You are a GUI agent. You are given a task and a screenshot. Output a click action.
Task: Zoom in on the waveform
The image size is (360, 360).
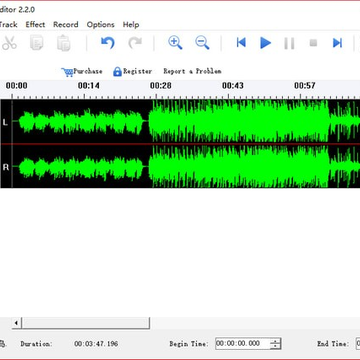click(175, 43)
